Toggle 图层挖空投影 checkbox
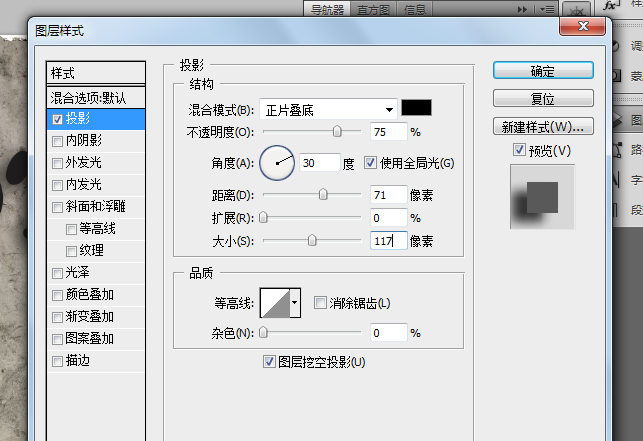The image size is (643, 441). click(x=269, y=362)
